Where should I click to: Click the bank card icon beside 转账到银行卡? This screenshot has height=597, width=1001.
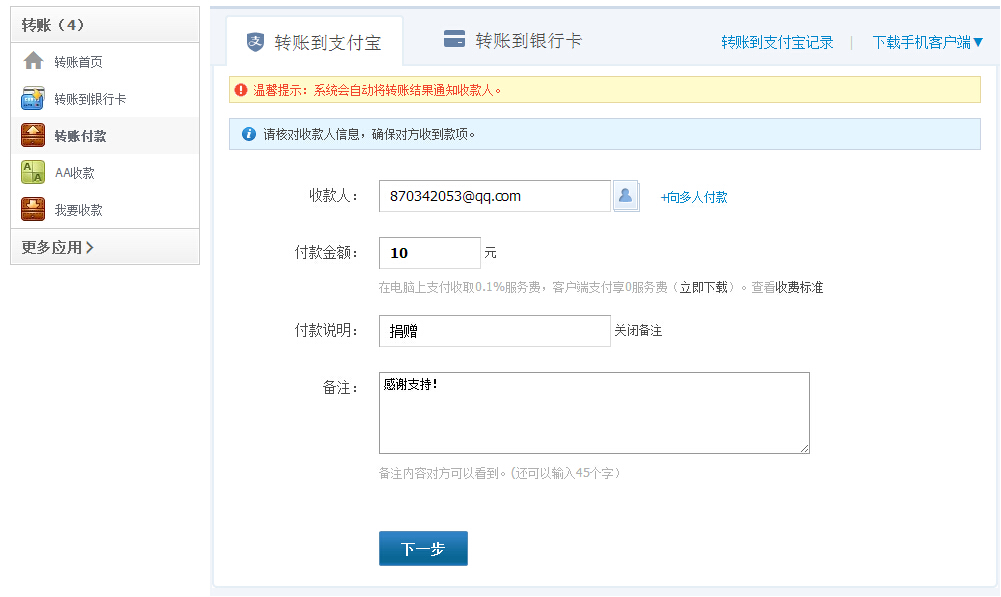coord(33,98)
